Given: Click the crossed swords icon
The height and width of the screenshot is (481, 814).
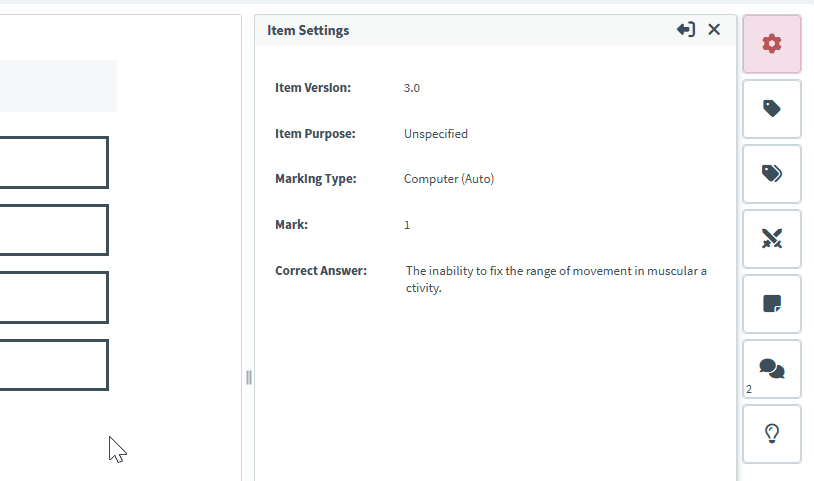Looking at the screenshot, I should [x=771, y=238].
